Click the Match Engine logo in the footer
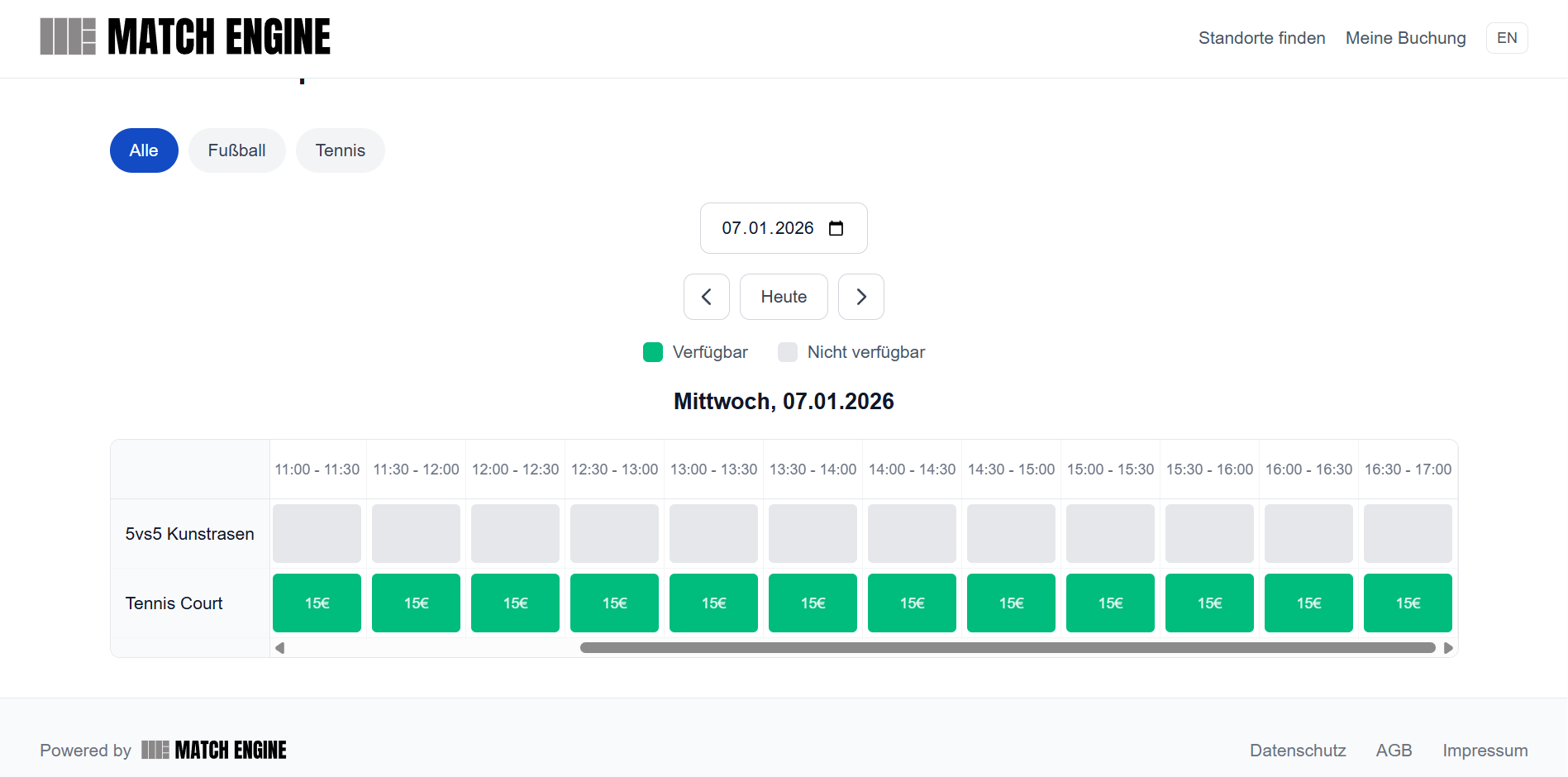The height and width of the screenshot is (777, 1568). click(214, 750)
